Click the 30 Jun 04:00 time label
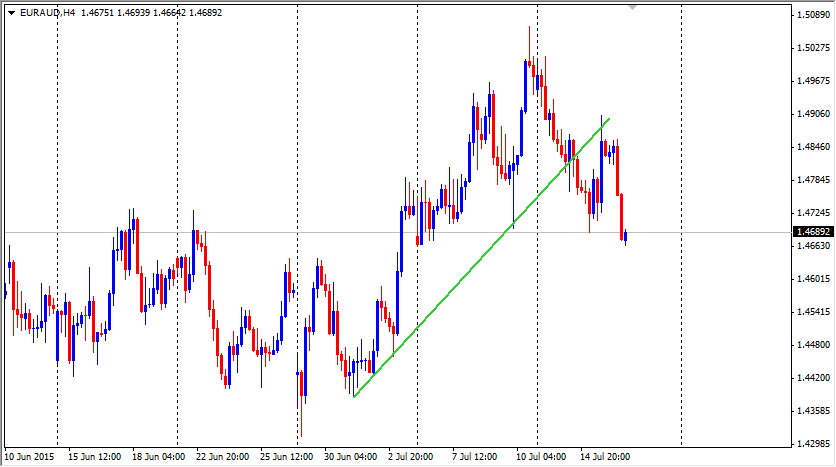This screenshot has width=836, height=467. [351, 457]
